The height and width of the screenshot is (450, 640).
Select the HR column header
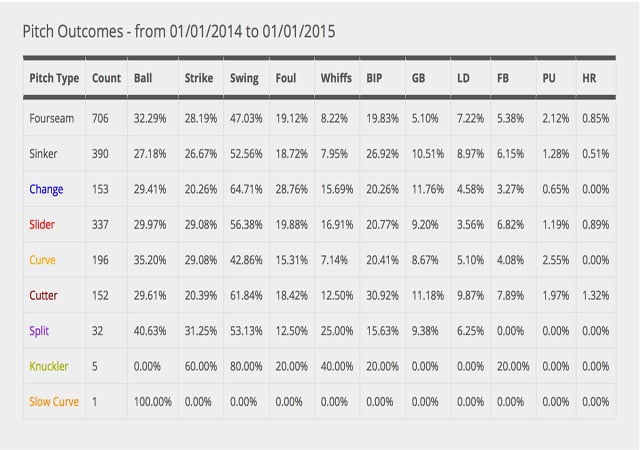[589, 78]
